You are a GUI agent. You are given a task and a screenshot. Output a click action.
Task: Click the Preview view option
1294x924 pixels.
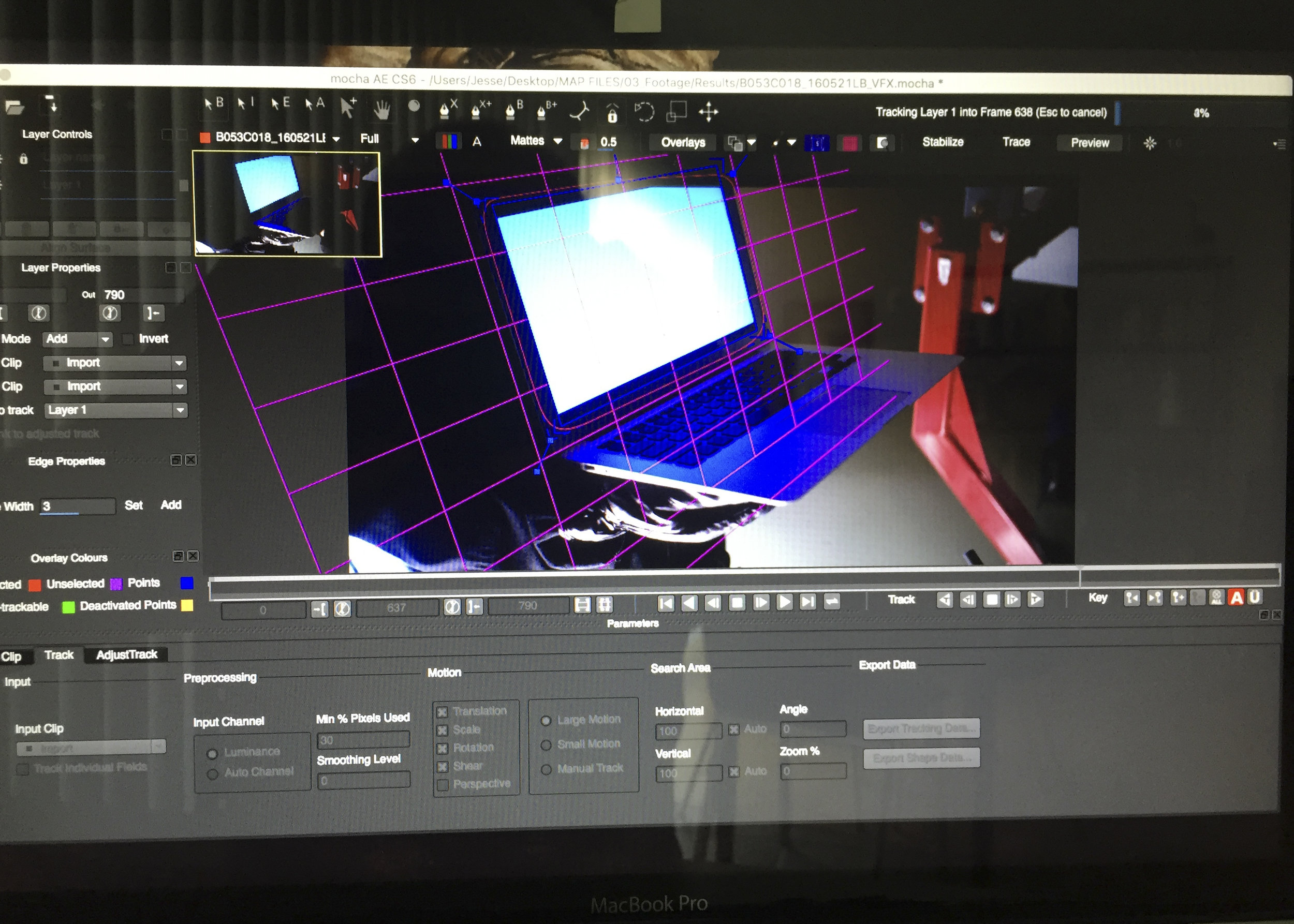(x=1090, y=143)
